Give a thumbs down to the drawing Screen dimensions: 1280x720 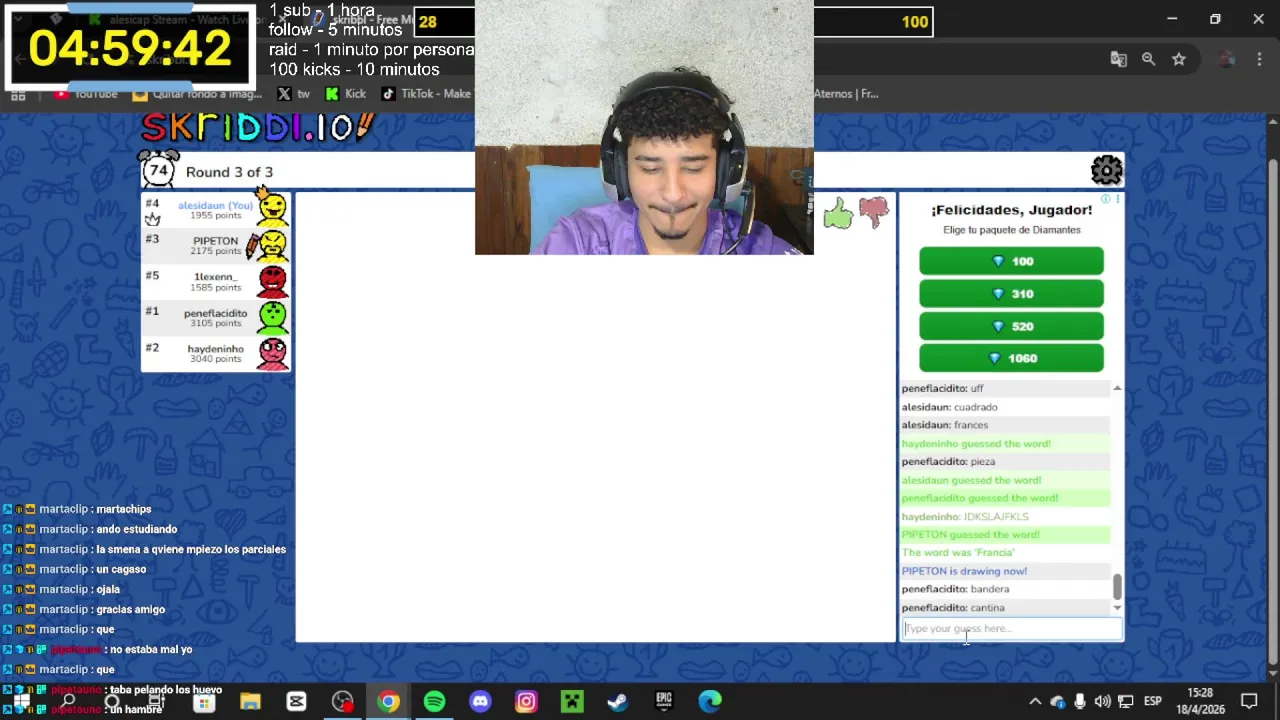click(x=874, y=212)
